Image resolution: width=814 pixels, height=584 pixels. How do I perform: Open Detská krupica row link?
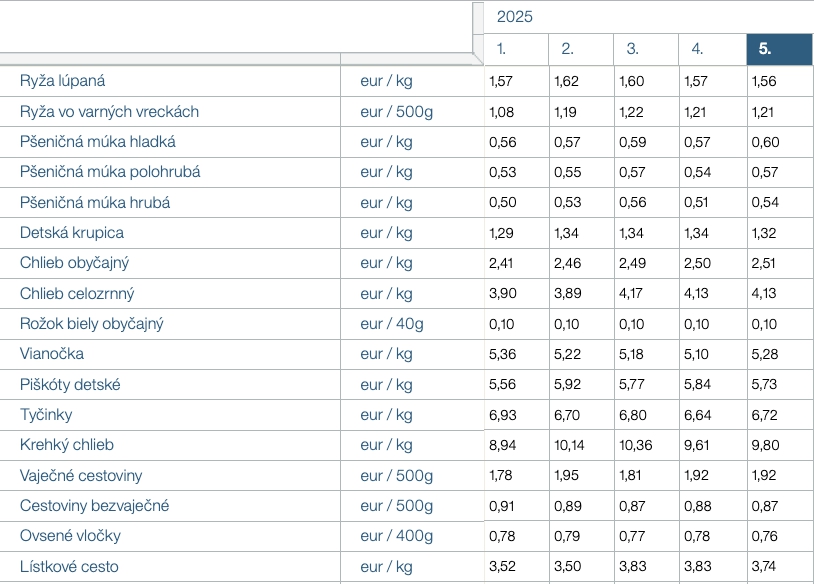tap(72, 233)
